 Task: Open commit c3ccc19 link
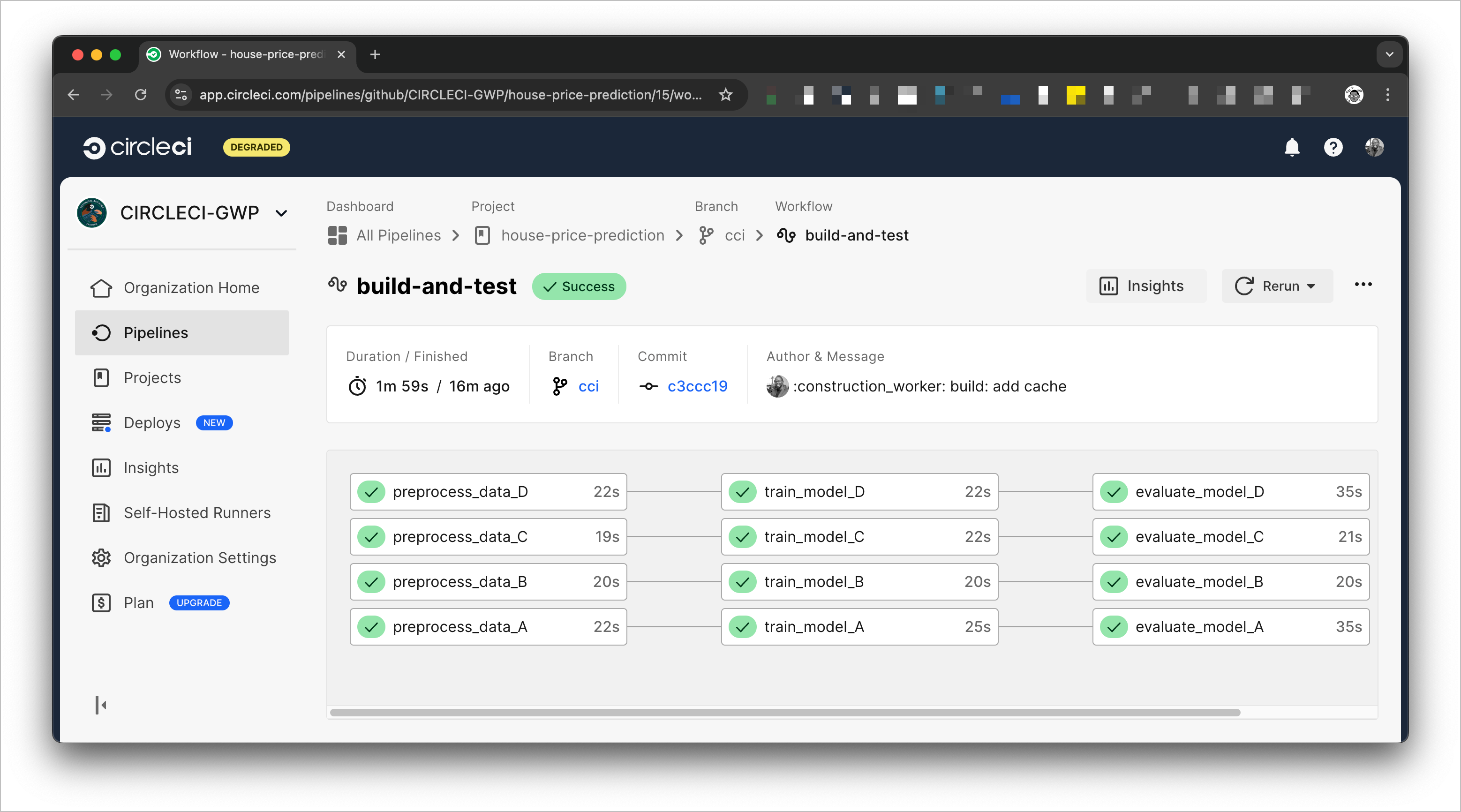tap(697, 386)
